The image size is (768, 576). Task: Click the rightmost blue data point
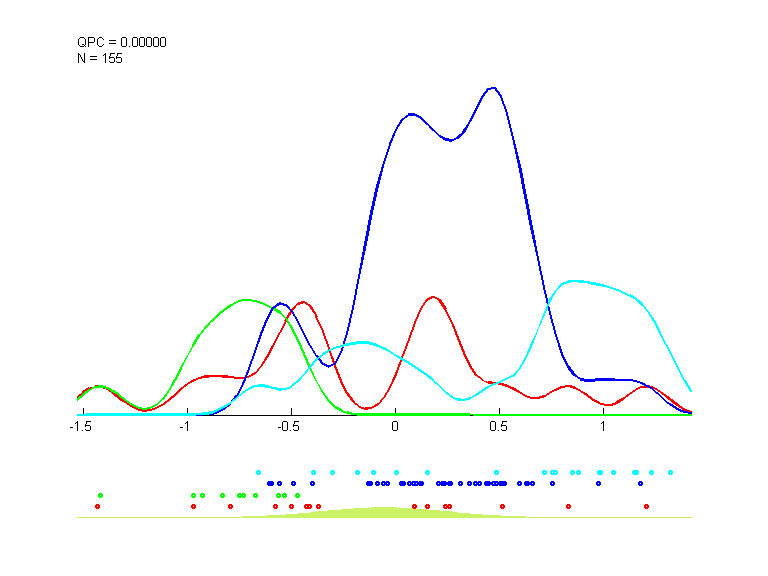click(640, 483)
